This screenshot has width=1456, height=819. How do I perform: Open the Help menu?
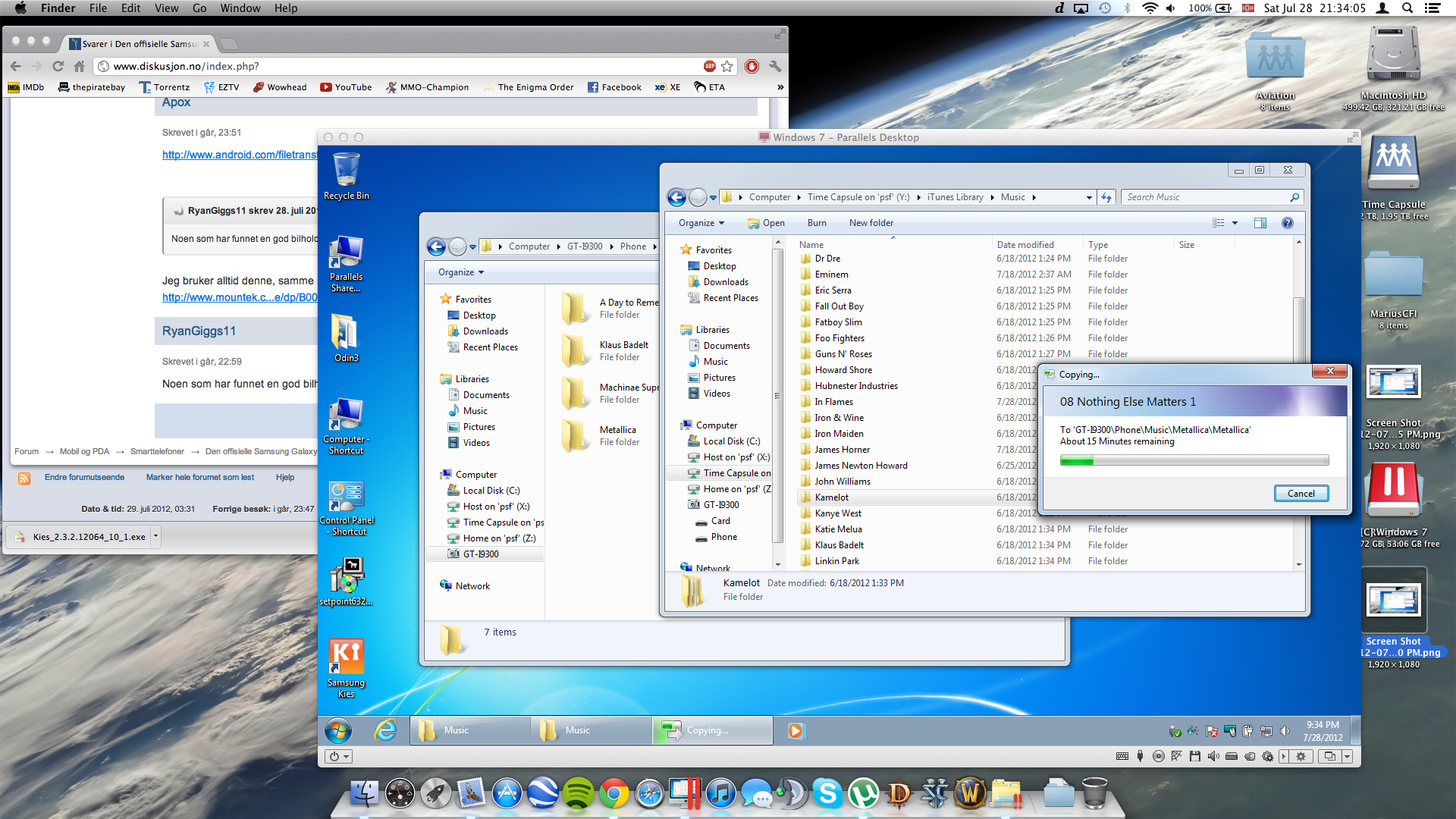(286, 8)
